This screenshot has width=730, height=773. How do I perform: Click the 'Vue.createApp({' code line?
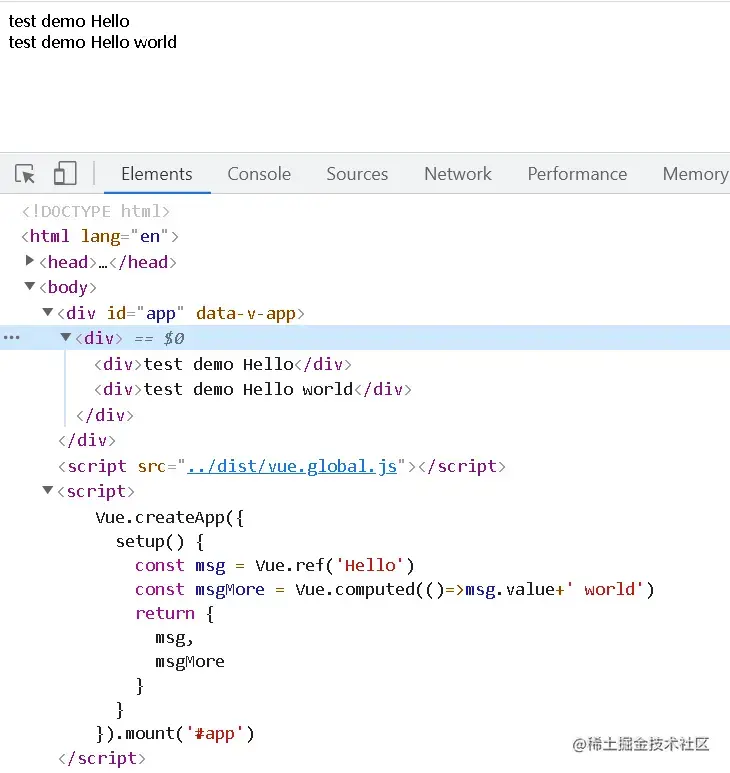[170, 518]
